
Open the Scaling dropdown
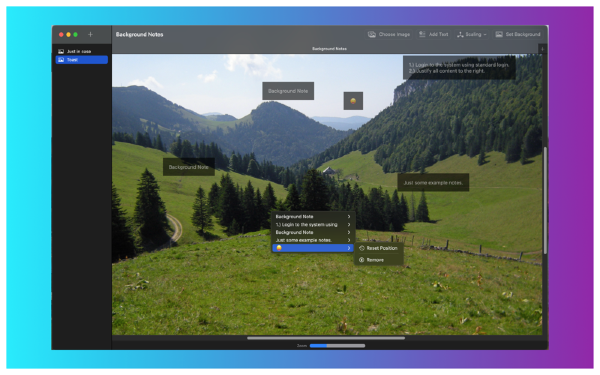(472, 34)
